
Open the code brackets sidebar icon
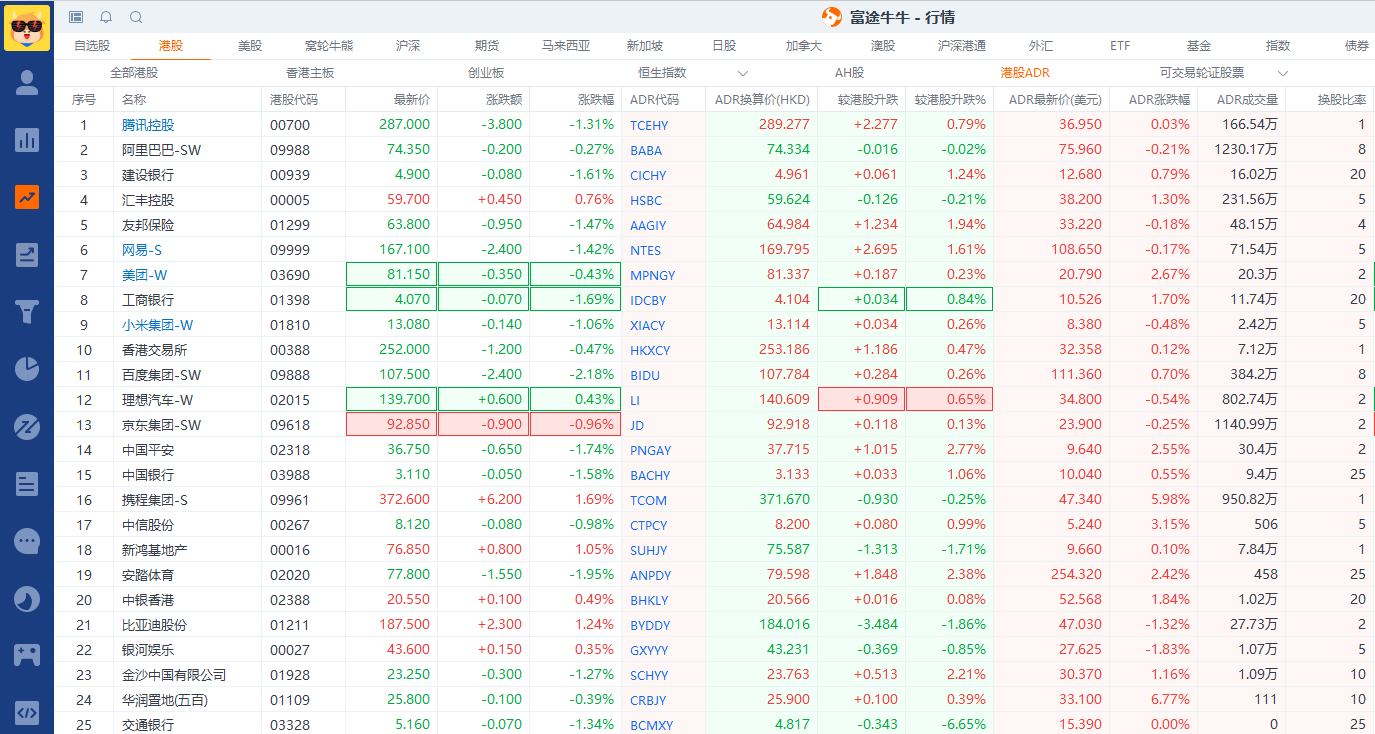click(x=27, y=713)
